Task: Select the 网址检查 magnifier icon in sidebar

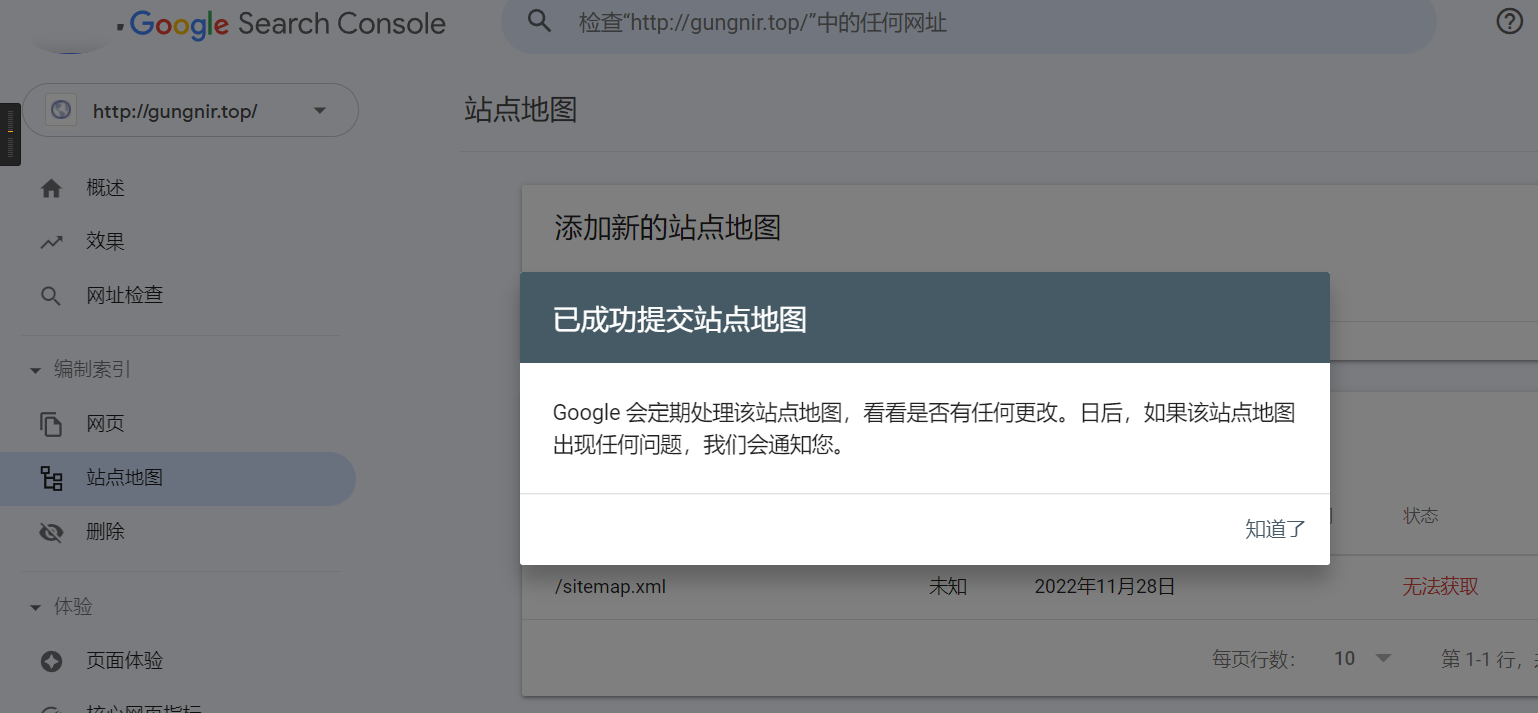Action: pos(51,296)
